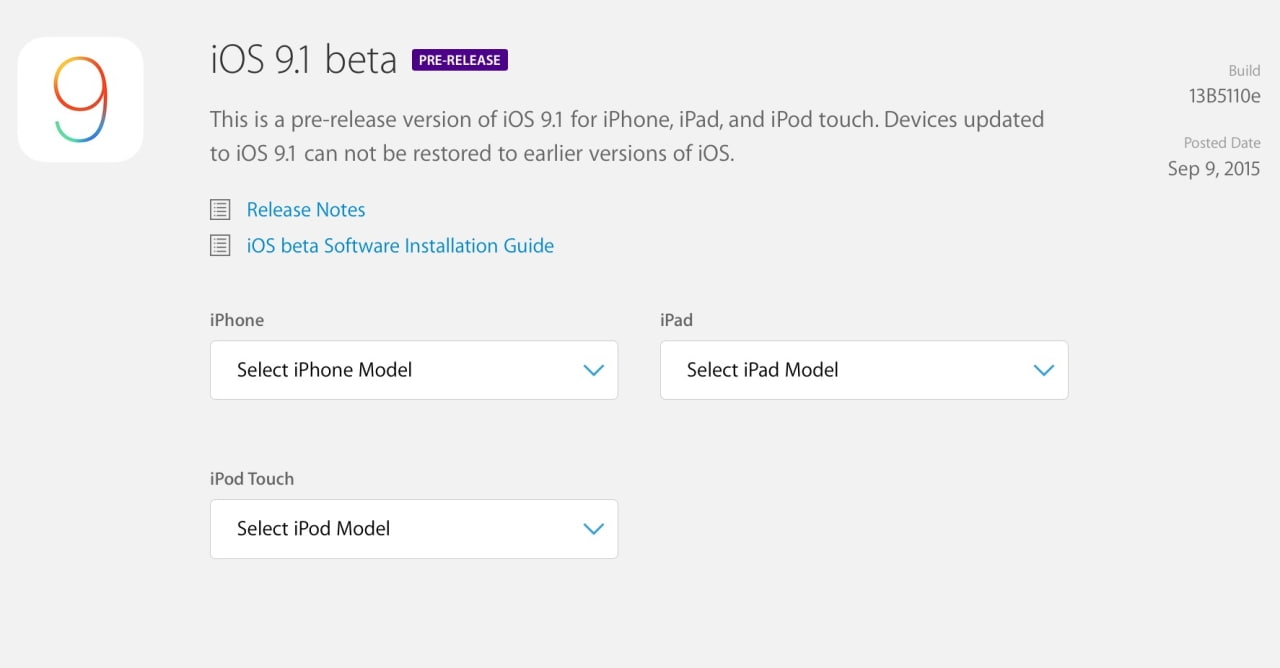Open the Select iPhone Model dropdown
The width and height of the screenshot is (1280, 668).
[x=413, y=370]
